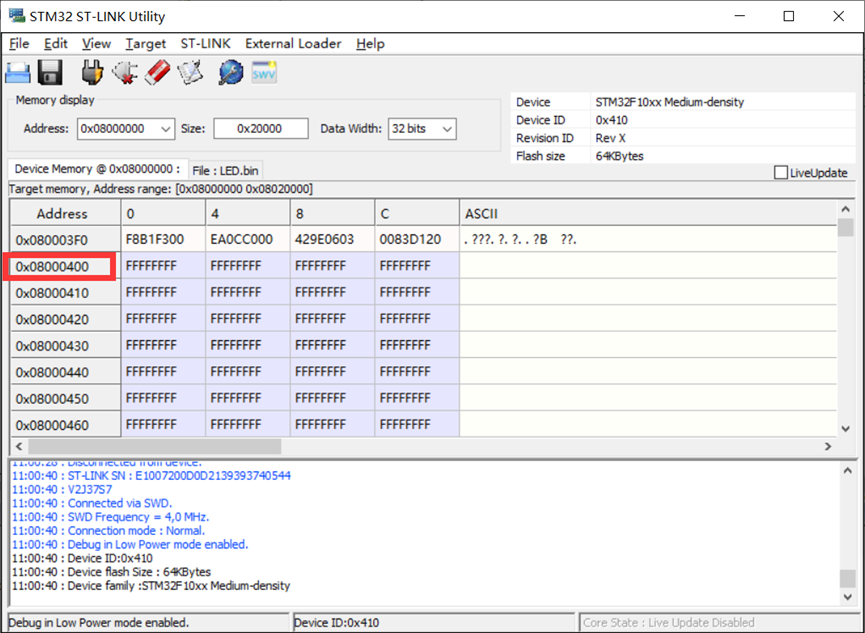The height and width of the screenshot is (633, 865).
Task: Click the Connection mode : Normal log line
Action: pos(109,531)
